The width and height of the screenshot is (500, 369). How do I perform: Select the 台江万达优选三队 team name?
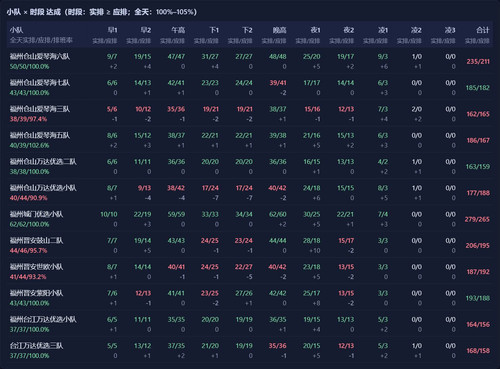click(x=37, y=346)
